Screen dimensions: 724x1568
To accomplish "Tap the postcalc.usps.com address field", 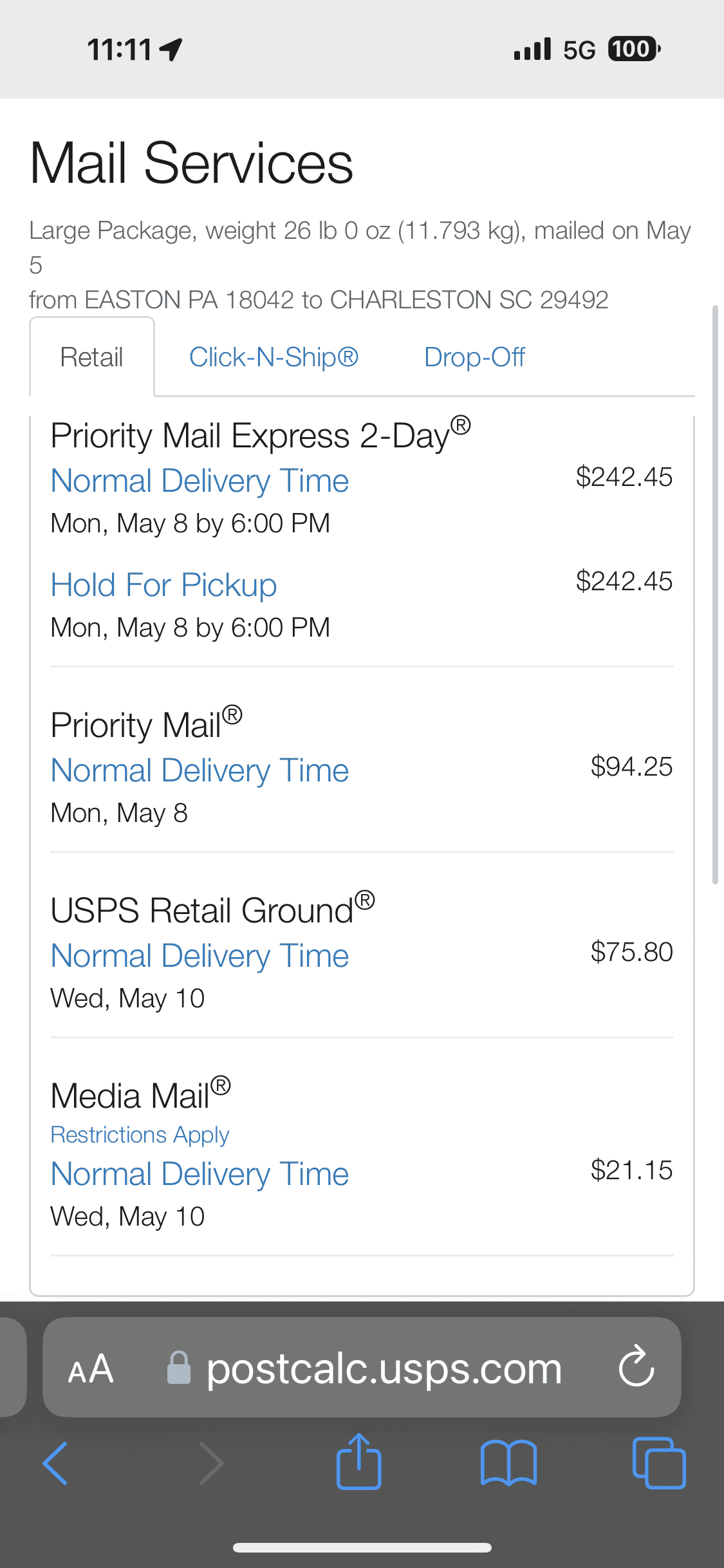I will 362,1367.
